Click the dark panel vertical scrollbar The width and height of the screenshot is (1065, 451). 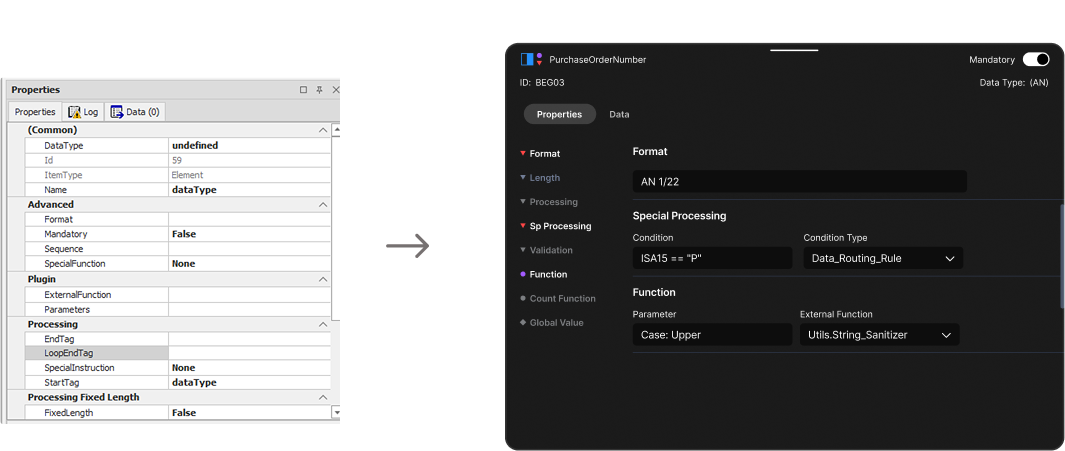click(x=1062, y=255)
